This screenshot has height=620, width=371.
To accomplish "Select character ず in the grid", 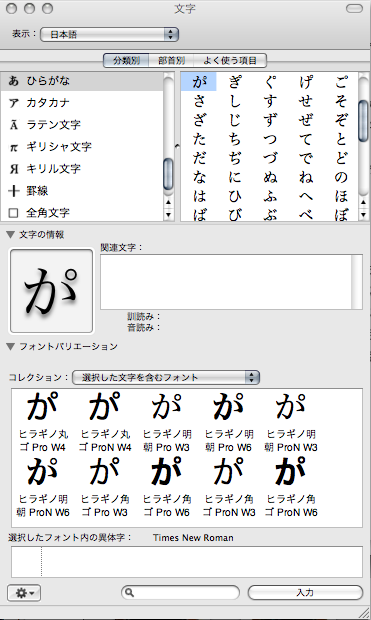I will coord(270,120).
